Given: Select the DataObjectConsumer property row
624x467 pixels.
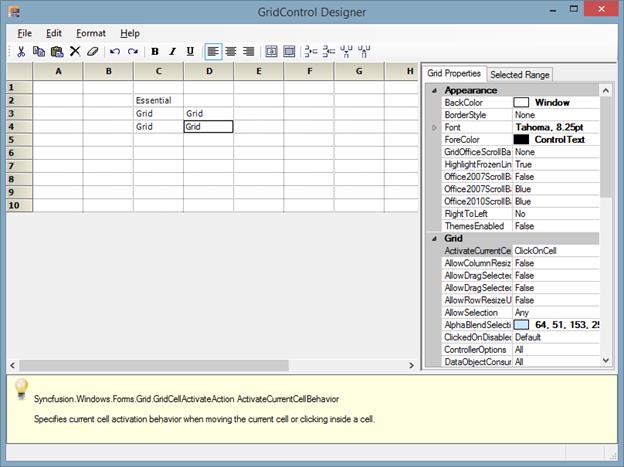Looking at the screenshot, I should [x=520, y=362].
